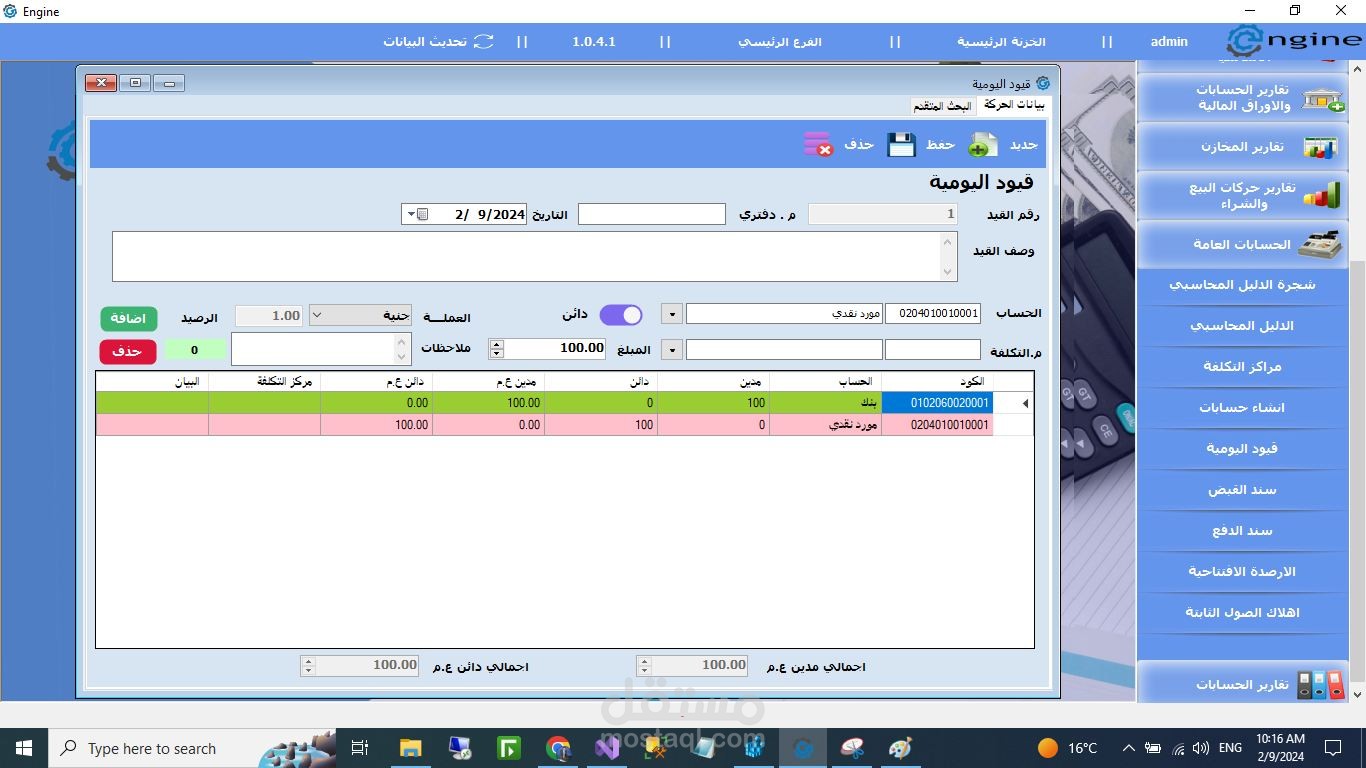Select table row with code 0102060020001

point(565,403)
